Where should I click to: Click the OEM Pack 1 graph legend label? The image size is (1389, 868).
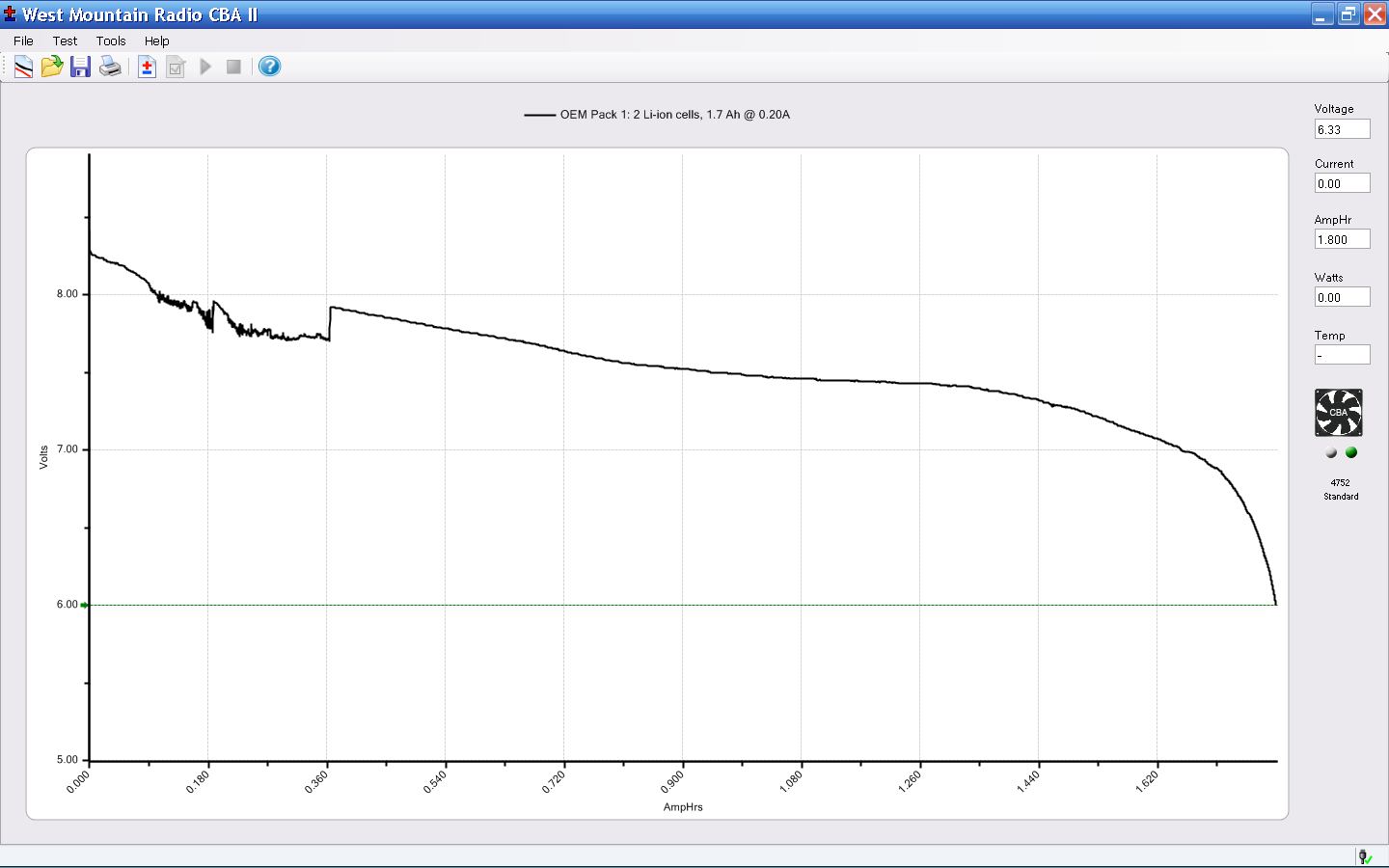674,115
